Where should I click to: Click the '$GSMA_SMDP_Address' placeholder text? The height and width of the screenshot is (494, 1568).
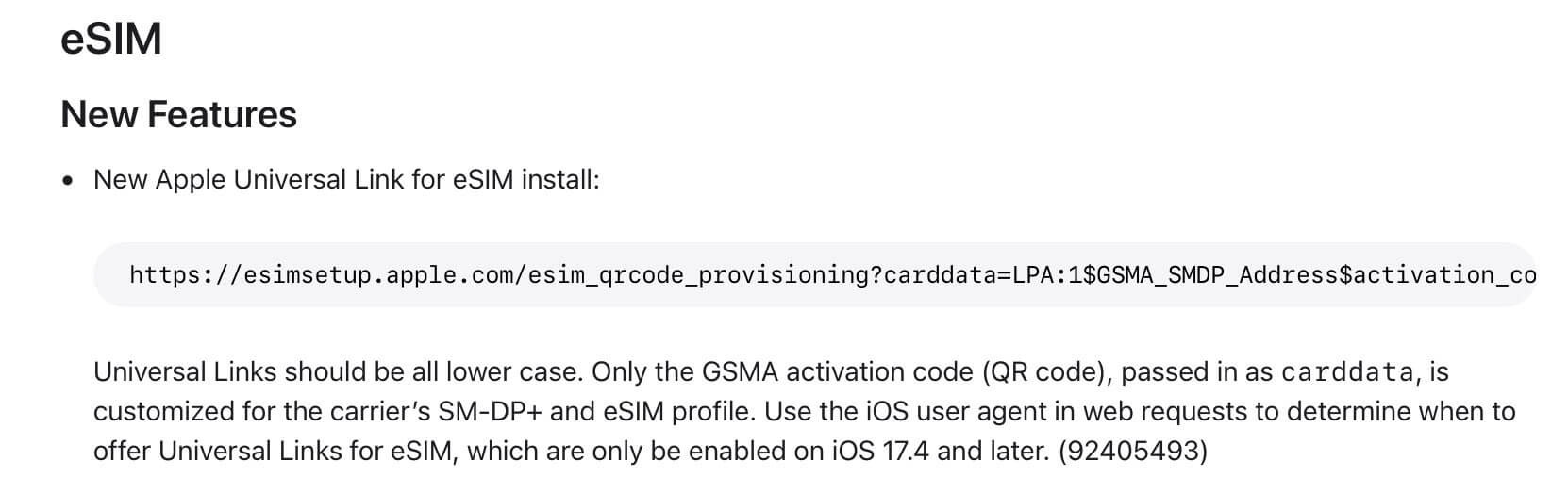(1210, 275)
